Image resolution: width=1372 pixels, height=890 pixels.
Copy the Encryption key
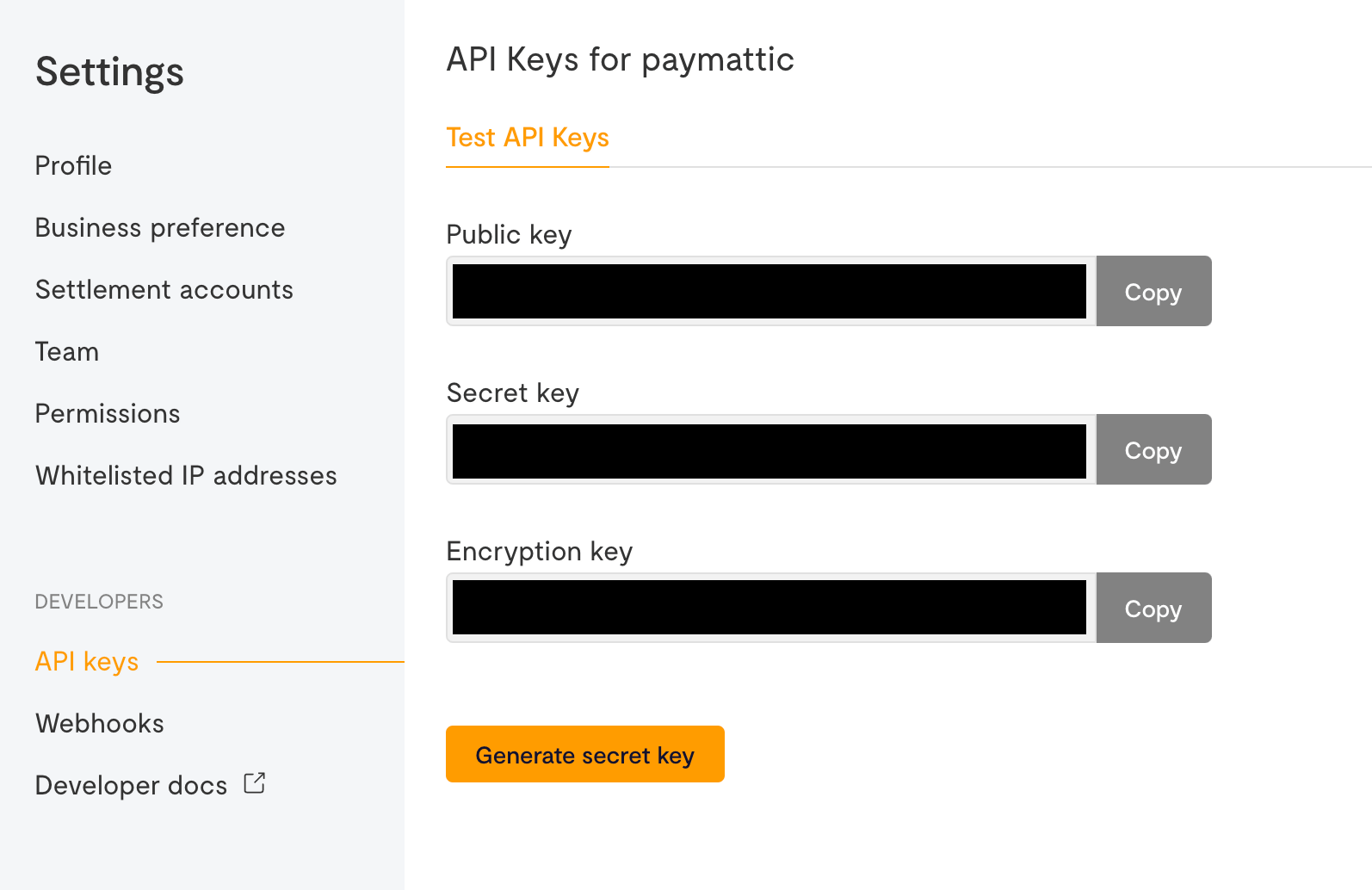[x=1153, y=608]
